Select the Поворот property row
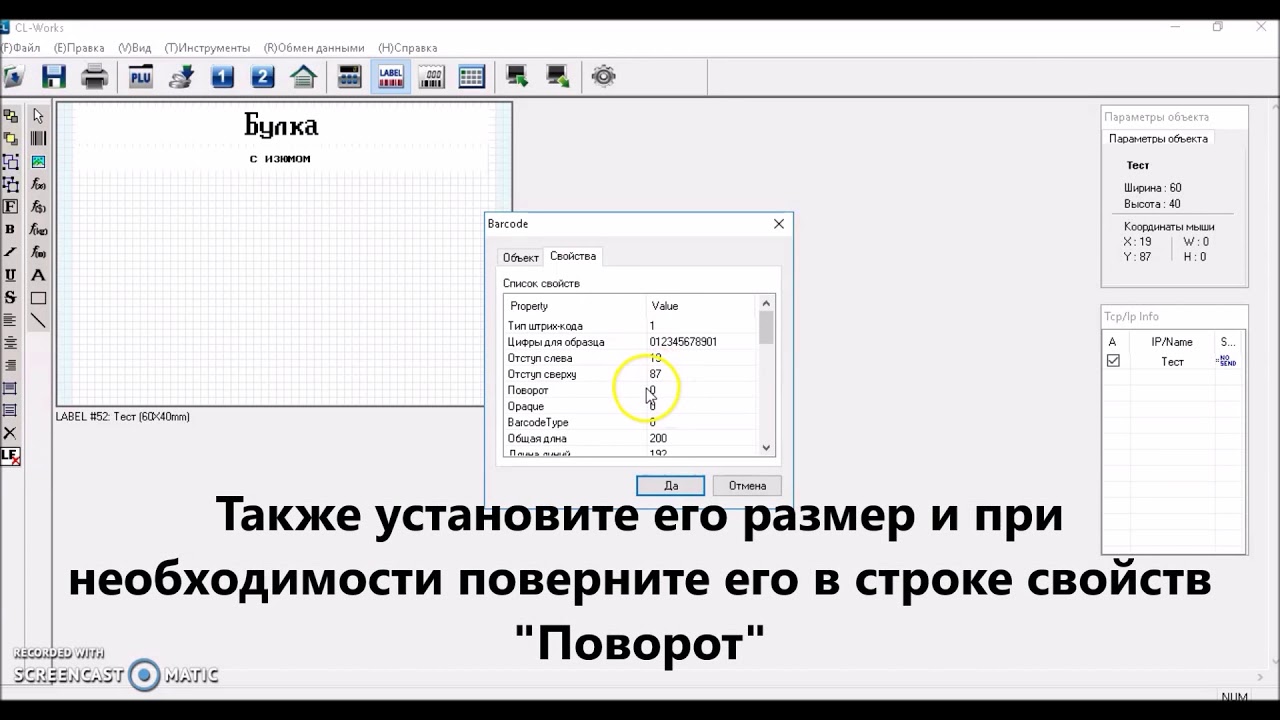The height and width of the screenshot is (720, 1280). (x=631, y=390)
